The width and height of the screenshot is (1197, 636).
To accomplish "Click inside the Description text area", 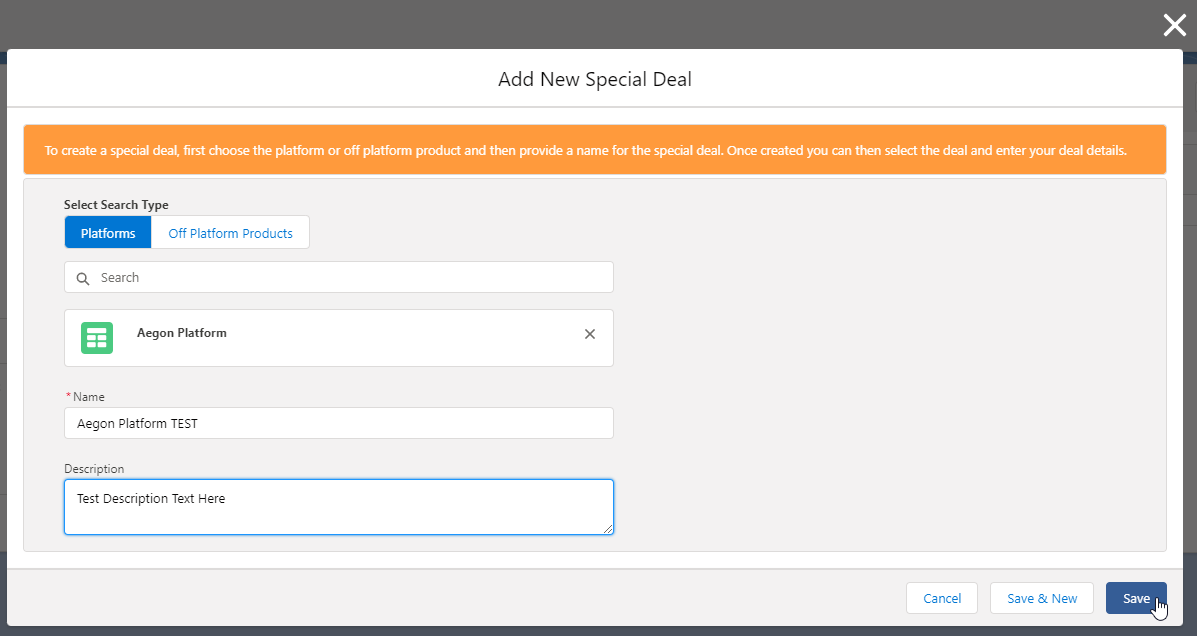I will (339, 507).
